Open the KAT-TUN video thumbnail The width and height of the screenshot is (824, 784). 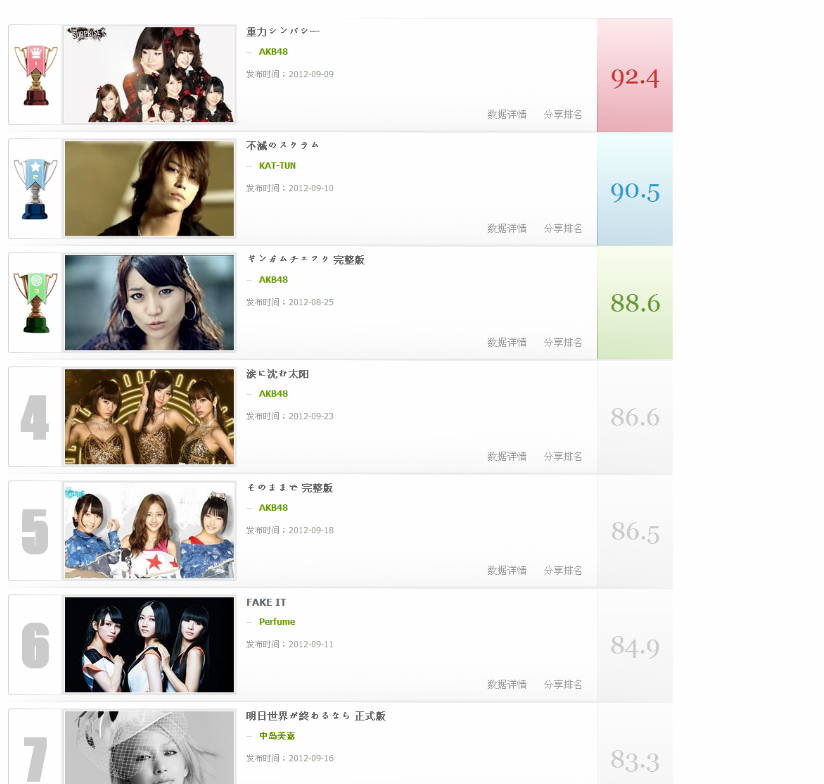[149, 189]
